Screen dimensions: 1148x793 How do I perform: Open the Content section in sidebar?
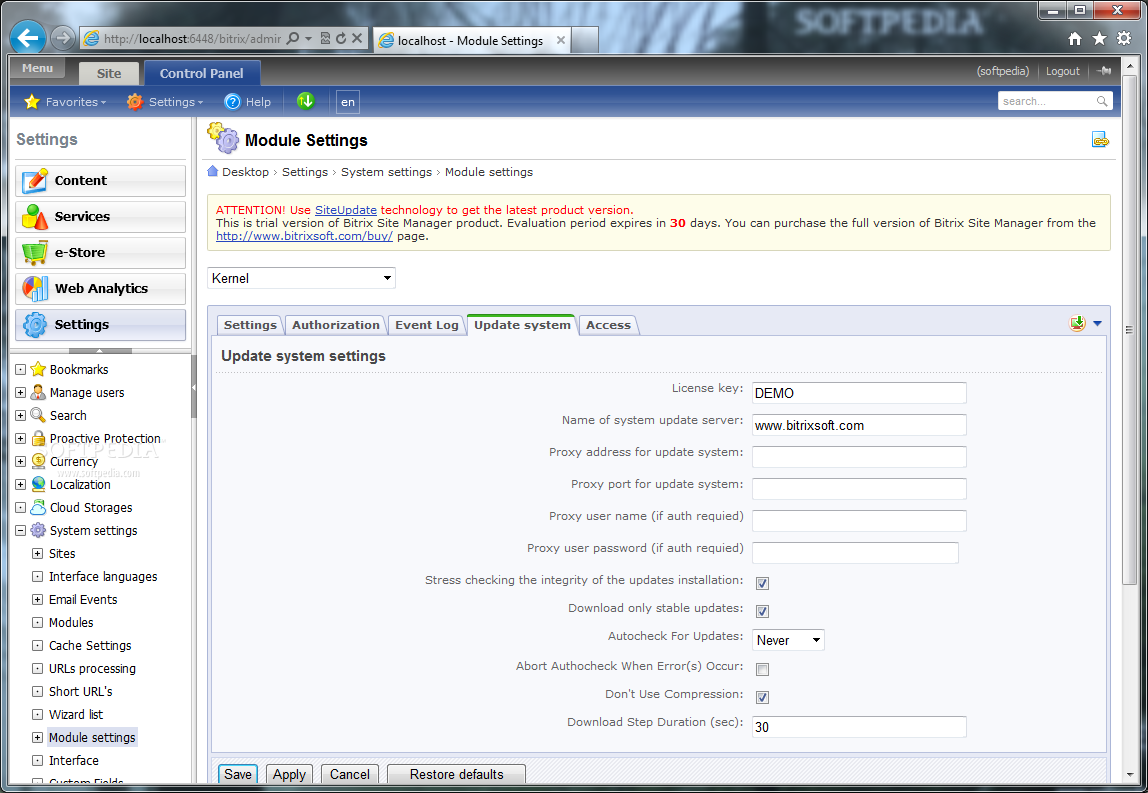click(100, 180)
